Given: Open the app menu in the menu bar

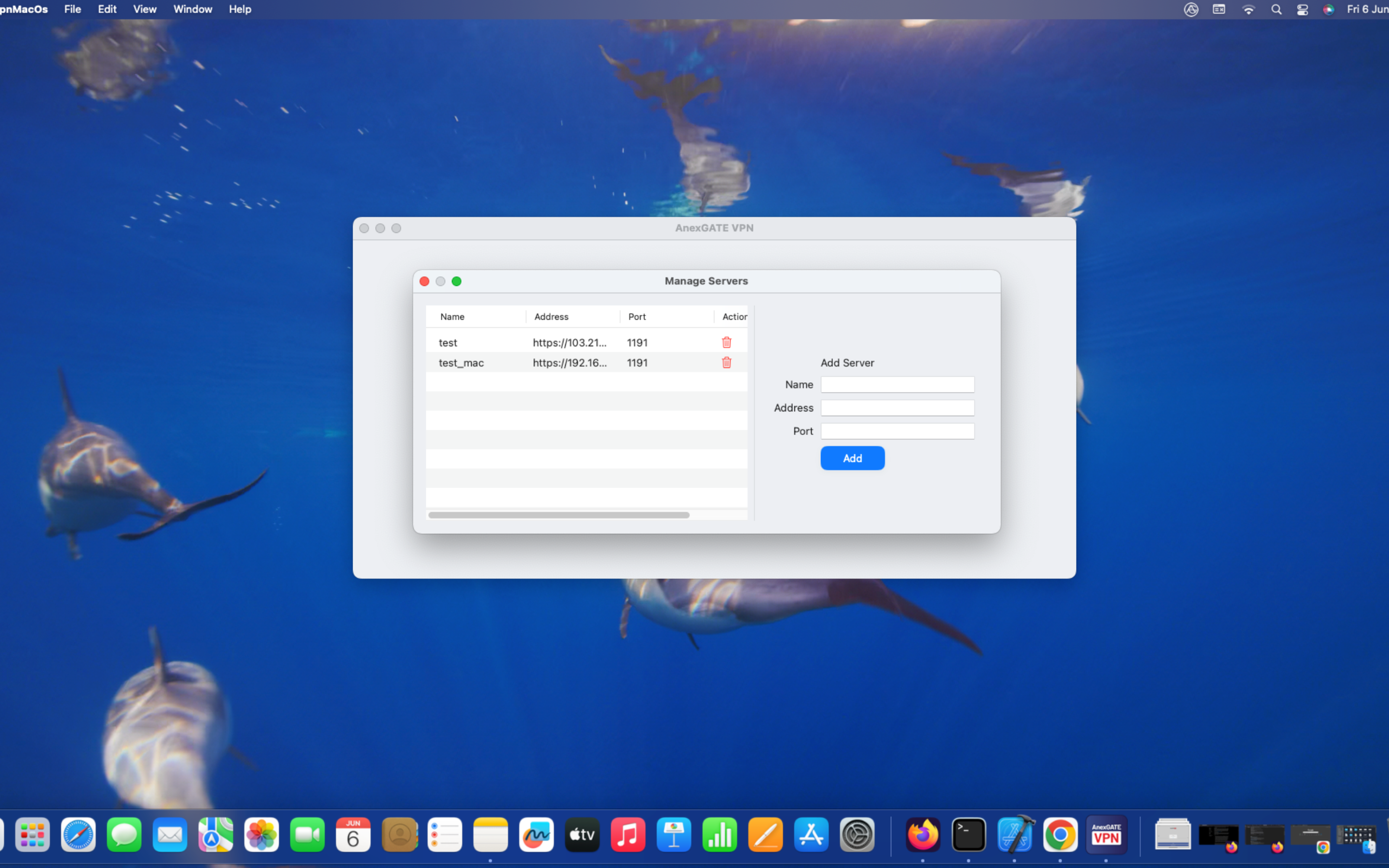Looking at the screenshot, I should tap(24, 9).
